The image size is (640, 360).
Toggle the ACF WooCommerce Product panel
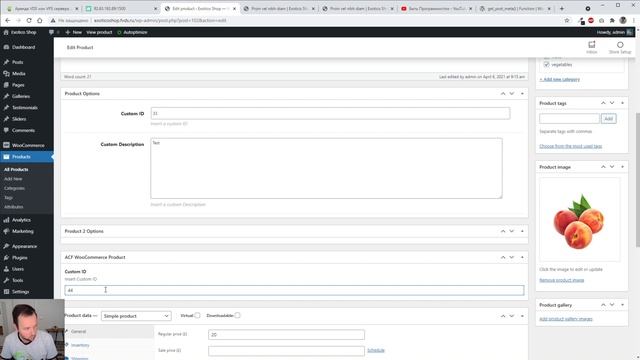point(522,258)
